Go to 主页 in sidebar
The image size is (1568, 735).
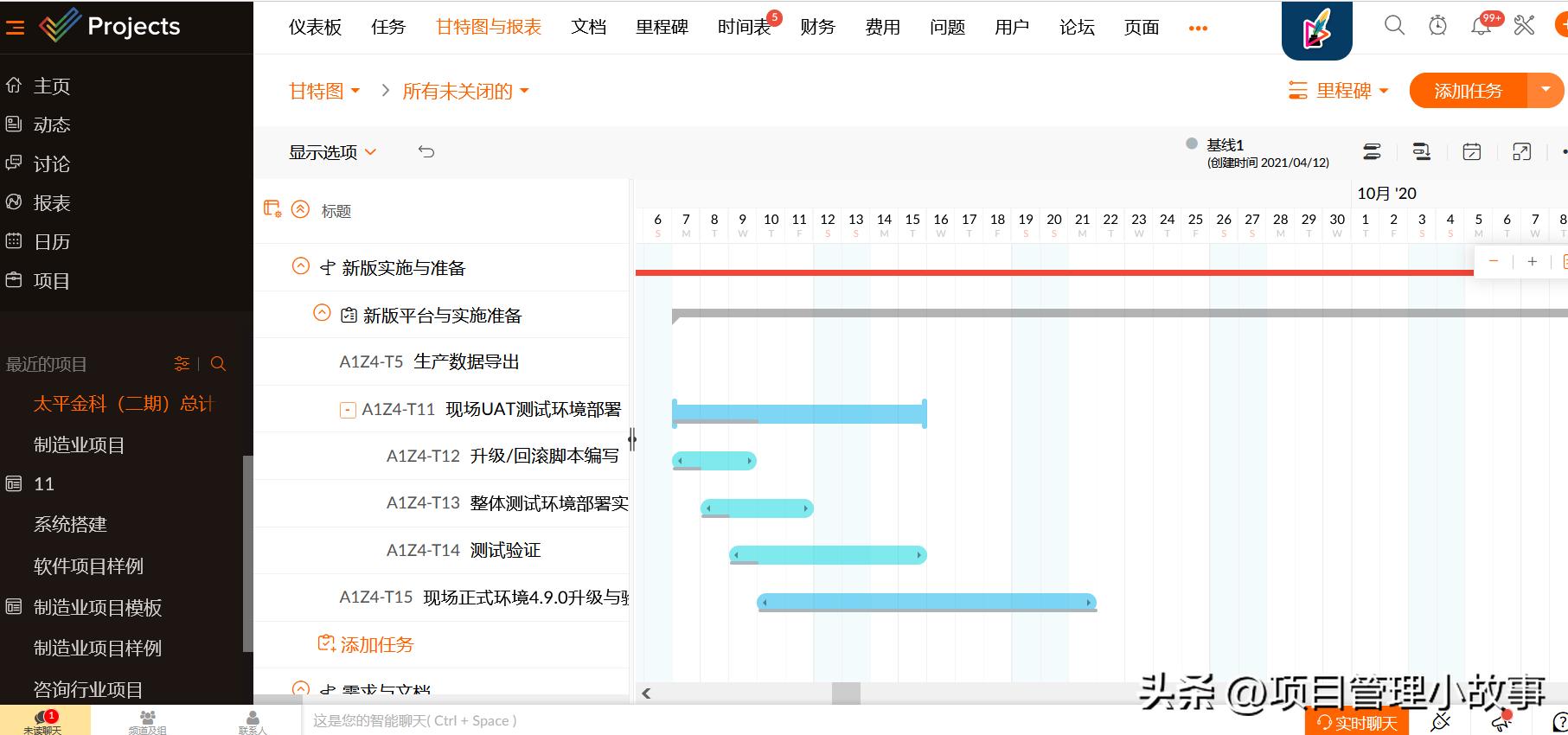pos(52,86)
